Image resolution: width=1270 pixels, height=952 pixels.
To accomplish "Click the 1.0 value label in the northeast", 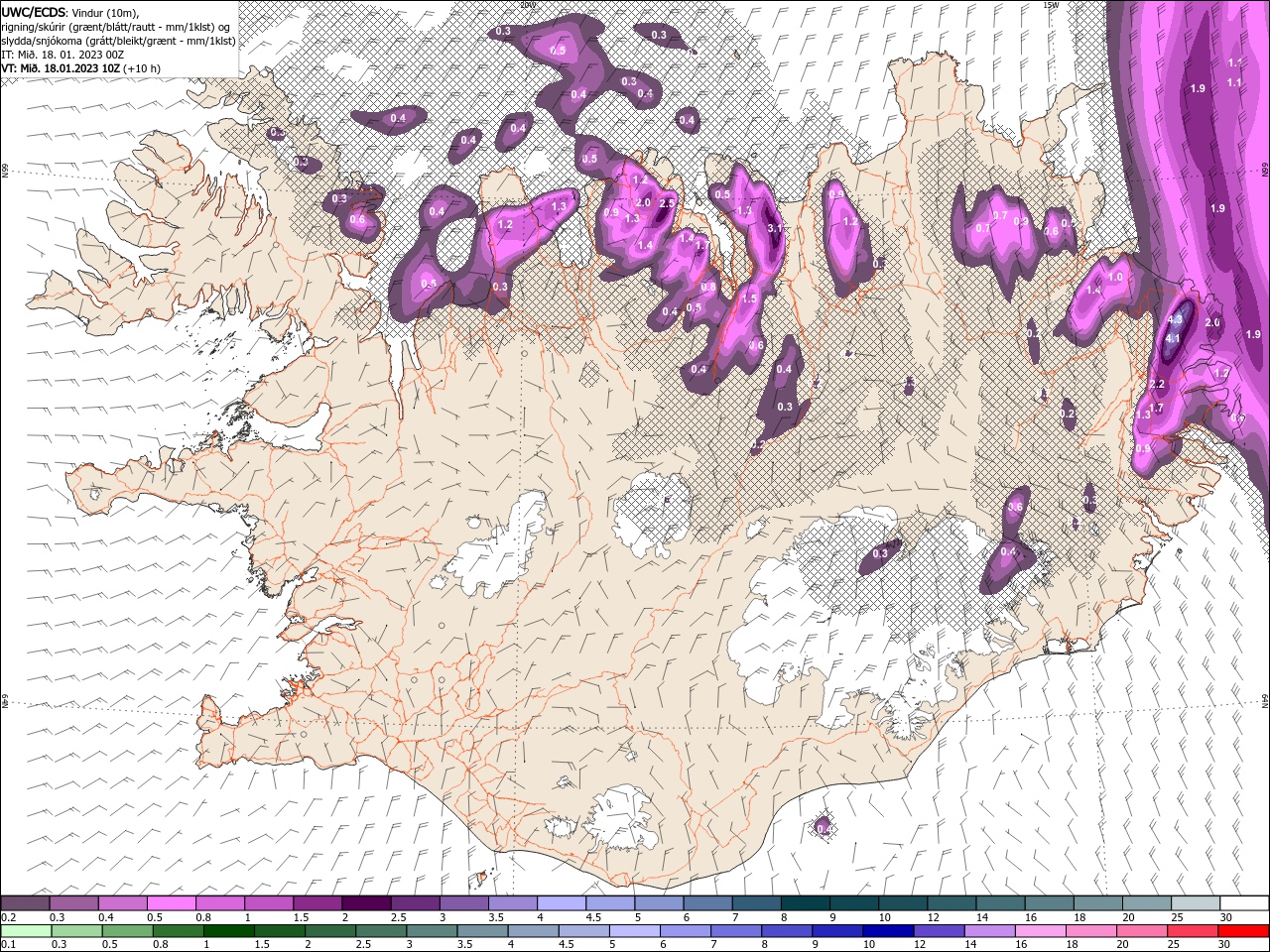I will click(1115, 278).
